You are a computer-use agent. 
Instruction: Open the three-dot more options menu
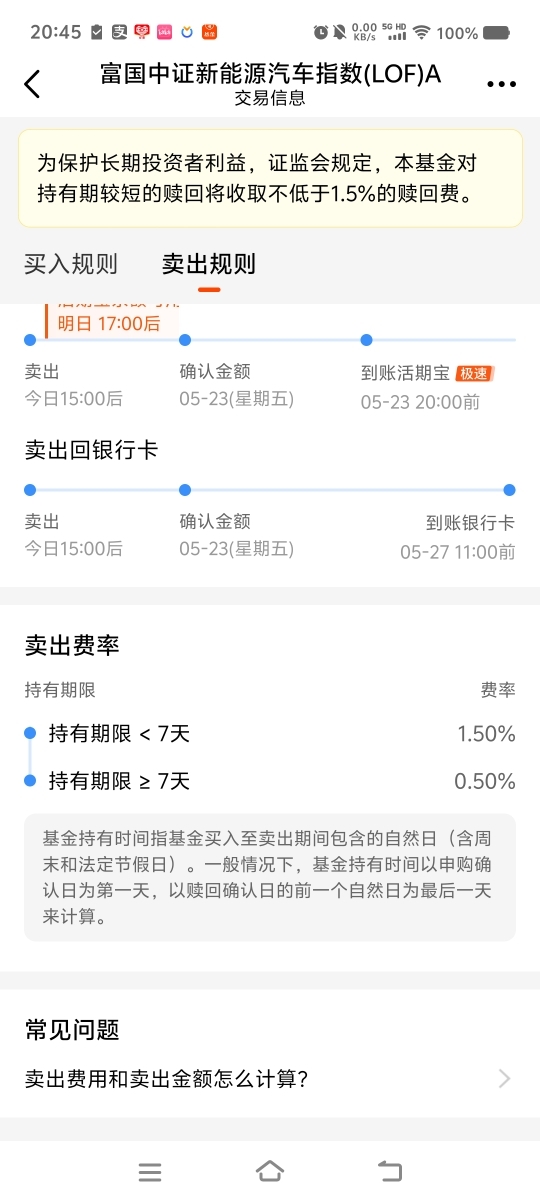pyautogui.click(x=501, y=85)
